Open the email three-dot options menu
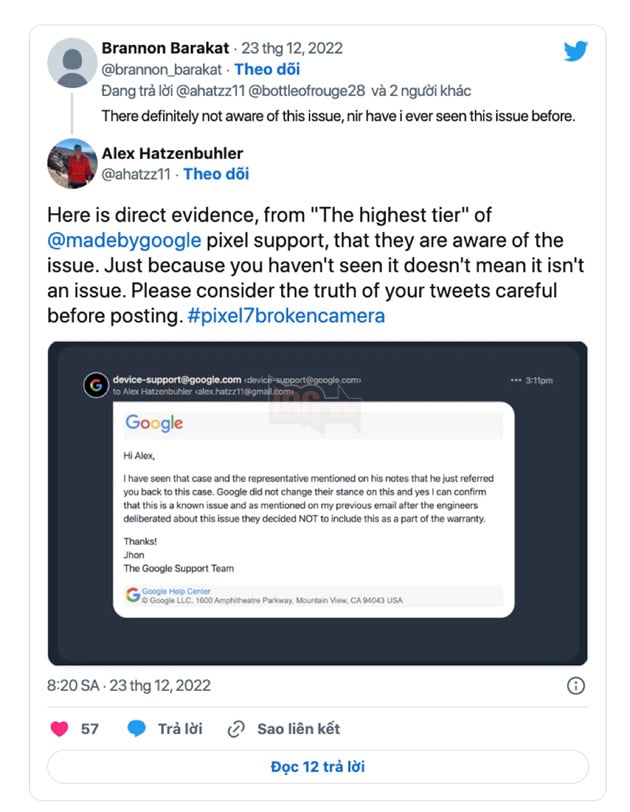Screen dimensions: 630x812 pos(516,380)
